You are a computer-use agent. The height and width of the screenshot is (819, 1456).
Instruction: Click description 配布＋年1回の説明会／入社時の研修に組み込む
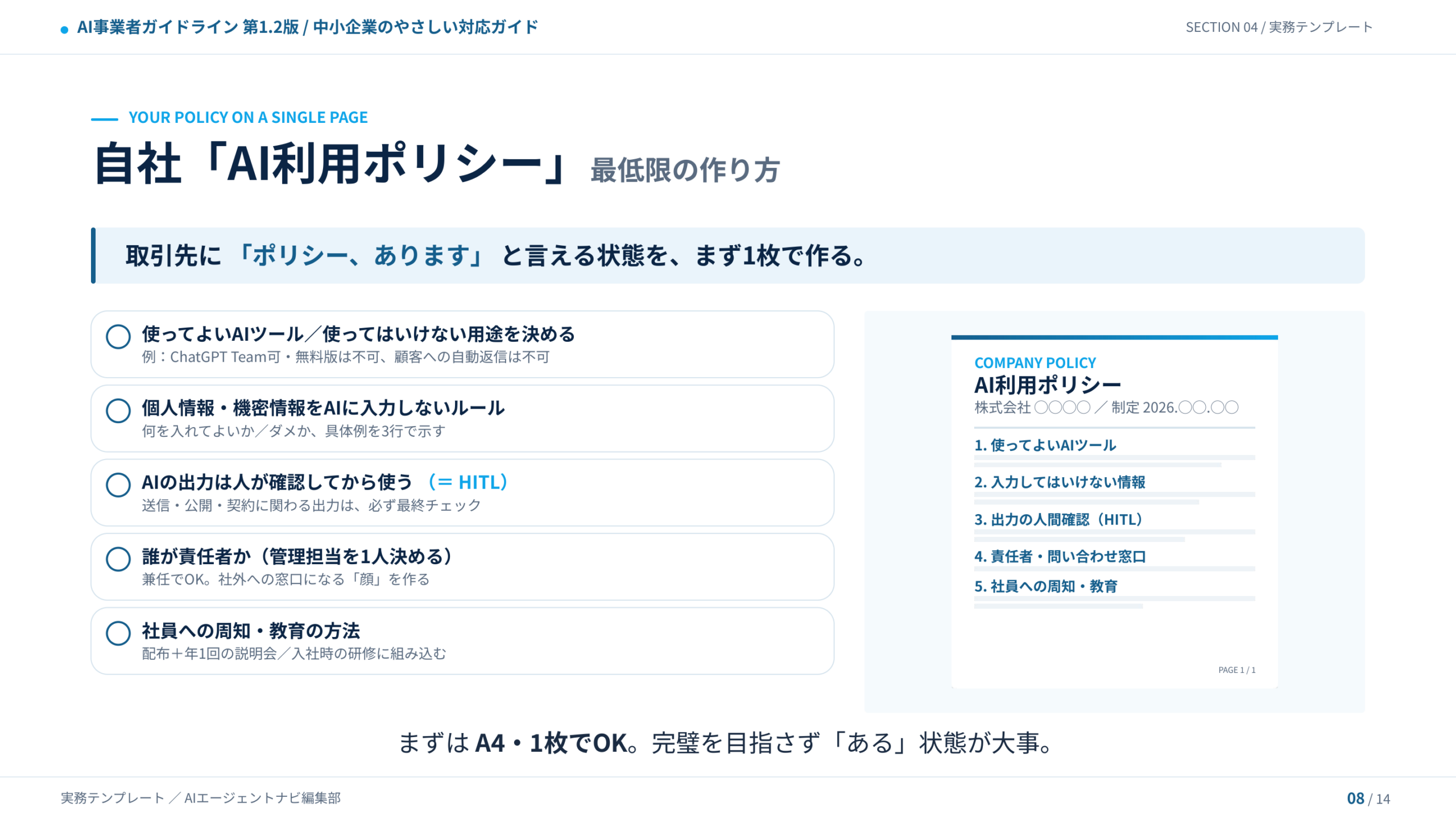pyautogui.click(x=294, y=653)
